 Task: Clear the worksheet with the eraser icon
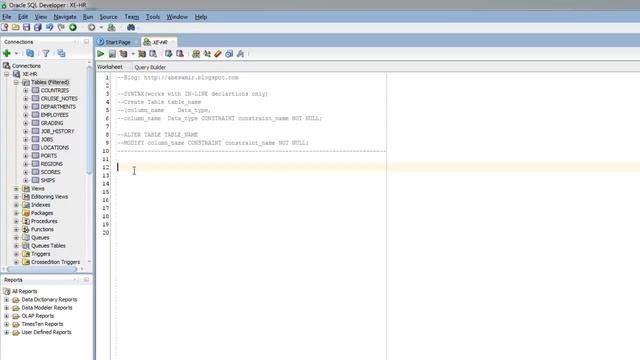tap(218, 53)
